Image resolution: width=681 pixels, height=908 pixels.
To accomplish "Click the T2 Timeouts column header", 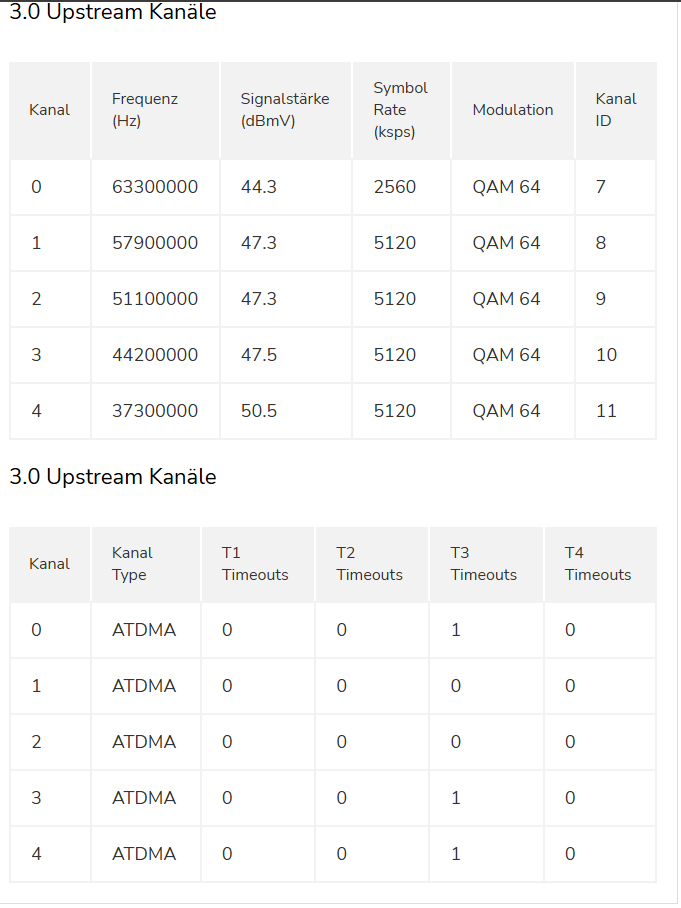I will pyautogui.click(x=369, y=564).
